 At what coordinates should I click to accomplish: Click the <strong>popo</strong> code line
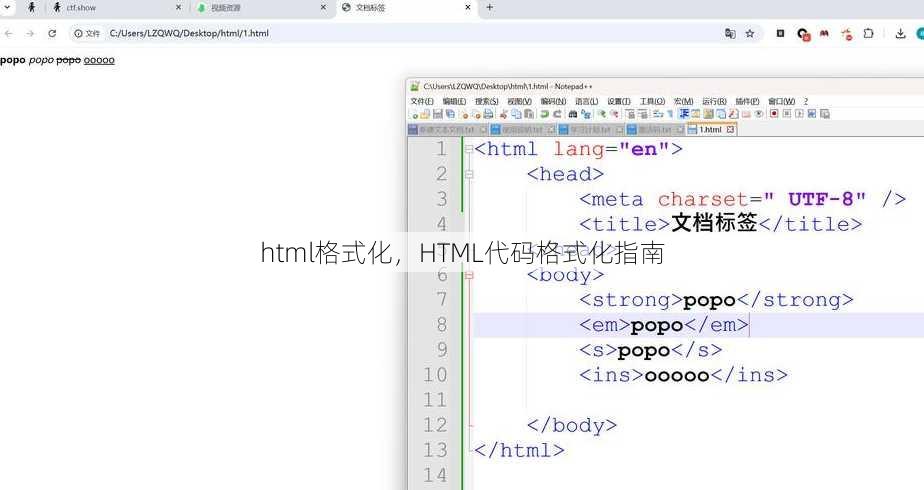tap(716, 300)
